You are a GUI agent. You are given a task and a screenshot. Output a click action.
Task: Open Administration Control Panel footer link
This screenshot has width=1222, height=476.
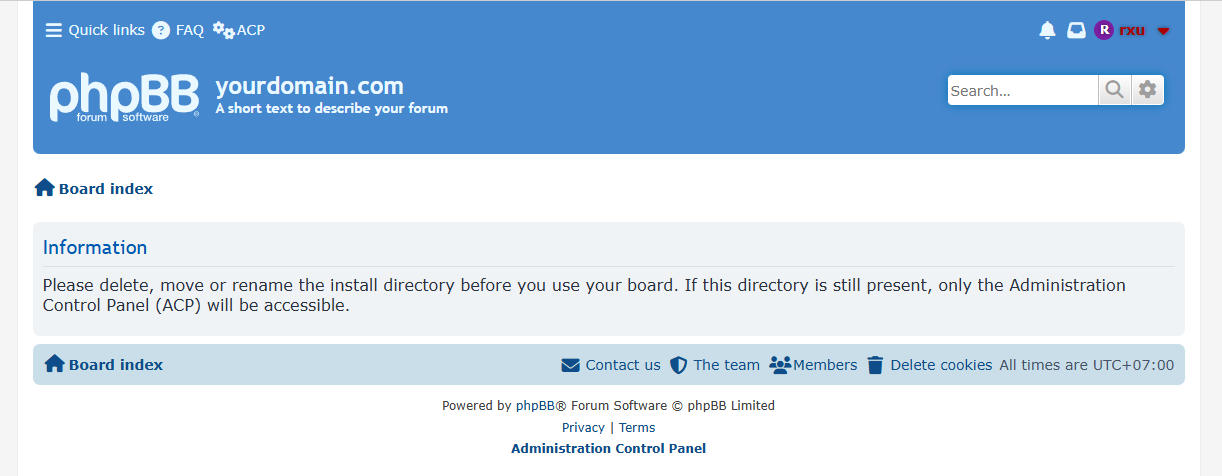click(x=608, y=448)
